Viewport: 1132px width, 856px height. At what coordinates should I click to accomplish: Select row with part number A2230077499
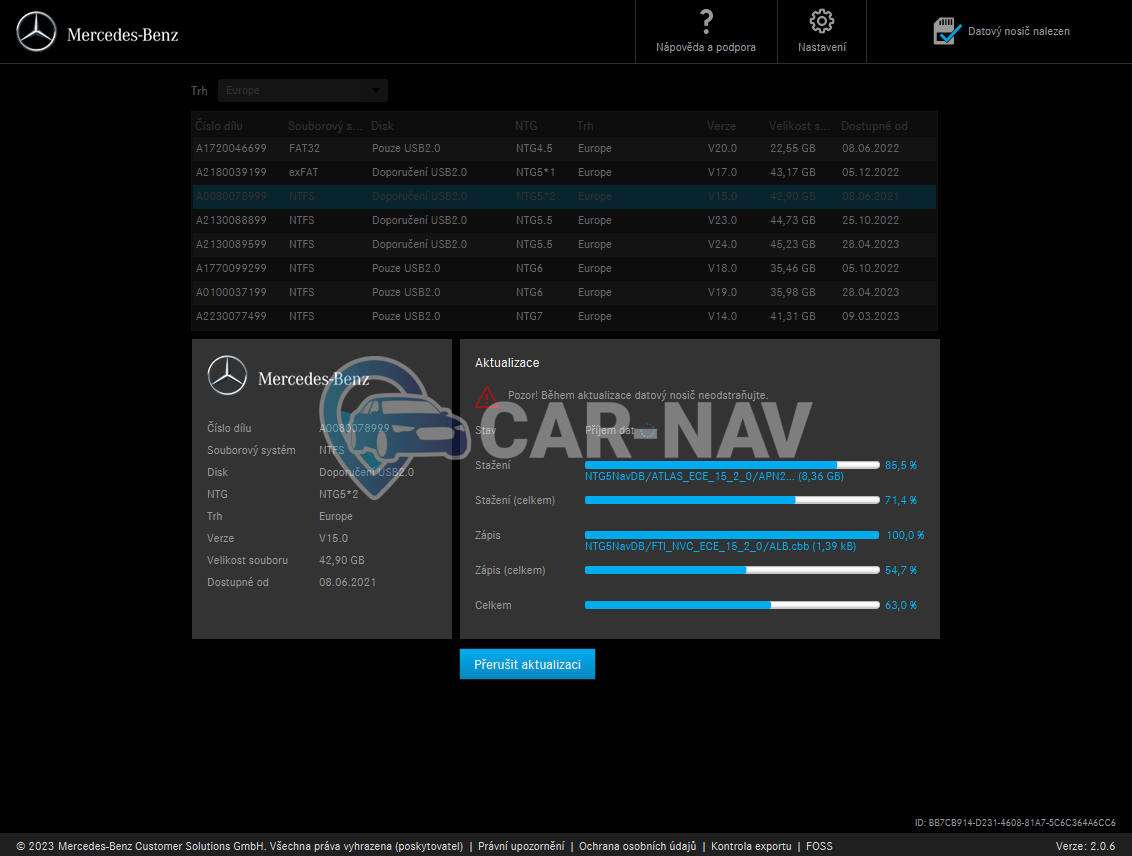pos(565,316)
